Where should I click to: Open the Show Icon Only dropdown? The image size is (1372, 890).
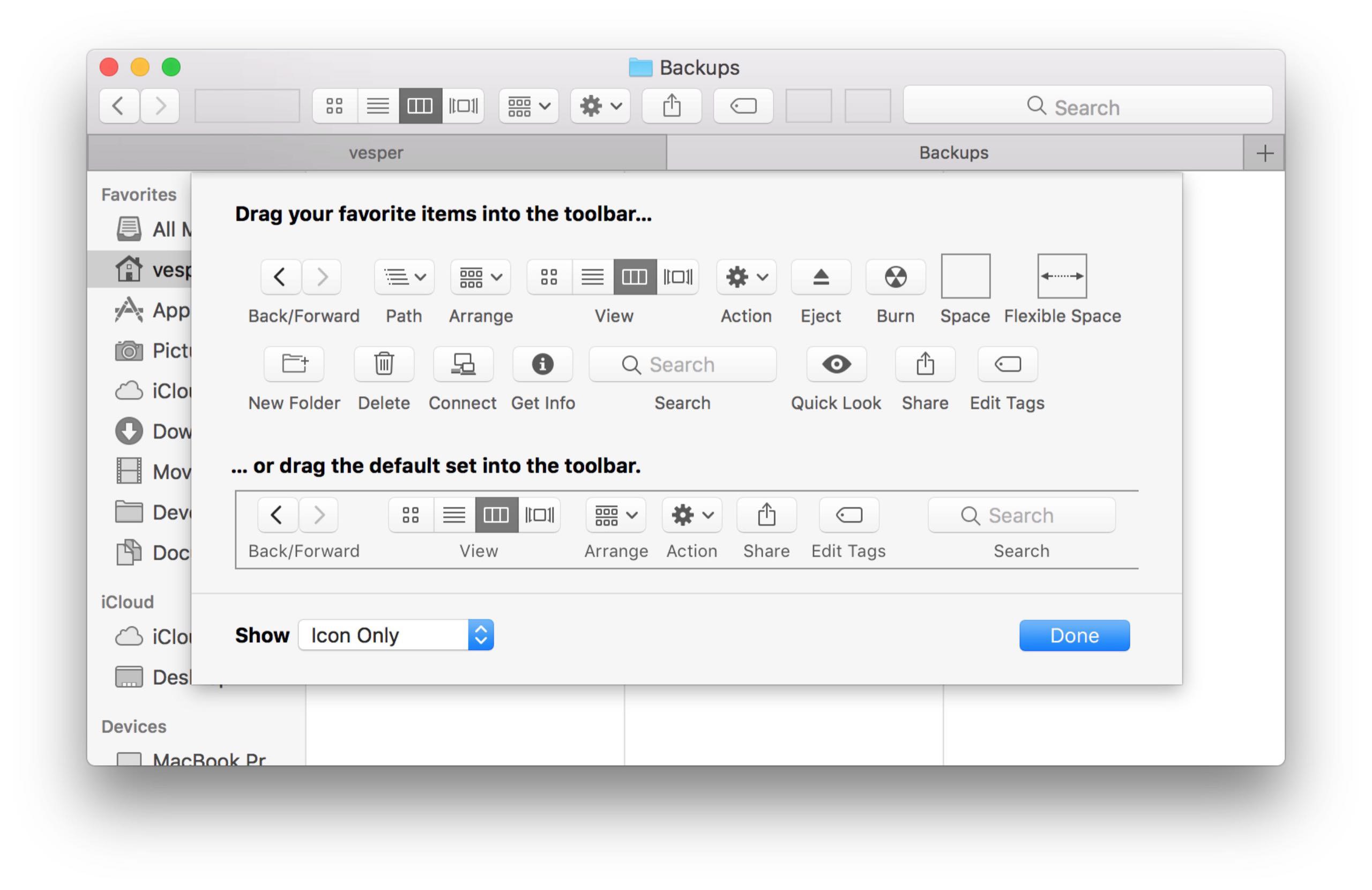point(396,635)
